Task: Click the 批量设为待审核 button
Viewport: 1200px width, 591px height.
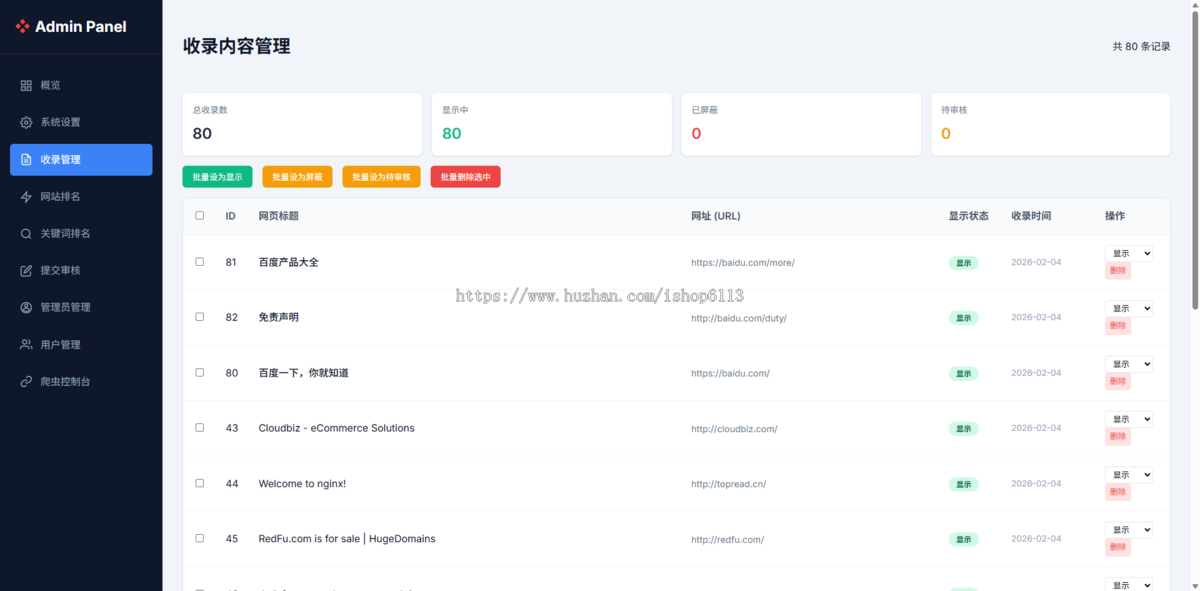Action: 382,177
